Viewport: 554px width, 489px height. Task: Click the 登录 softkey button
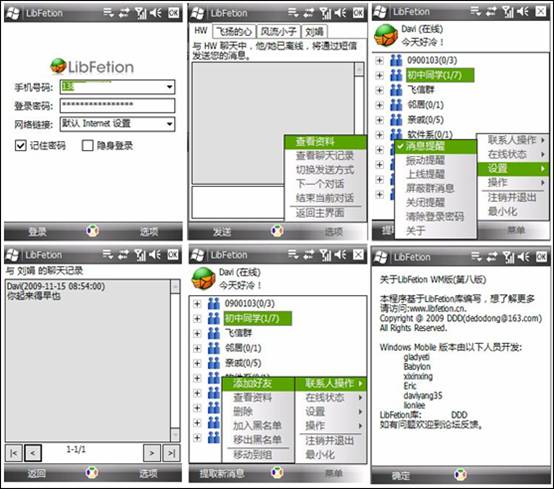37,232
